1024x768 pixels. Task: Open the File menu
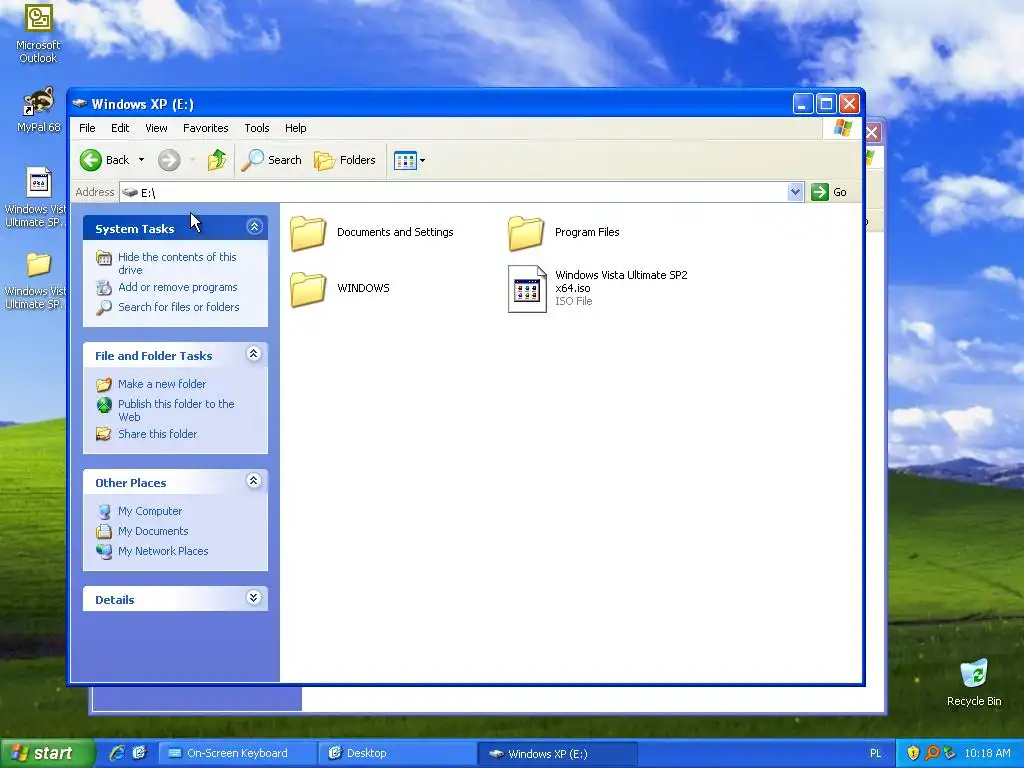[x=87, y=128]
